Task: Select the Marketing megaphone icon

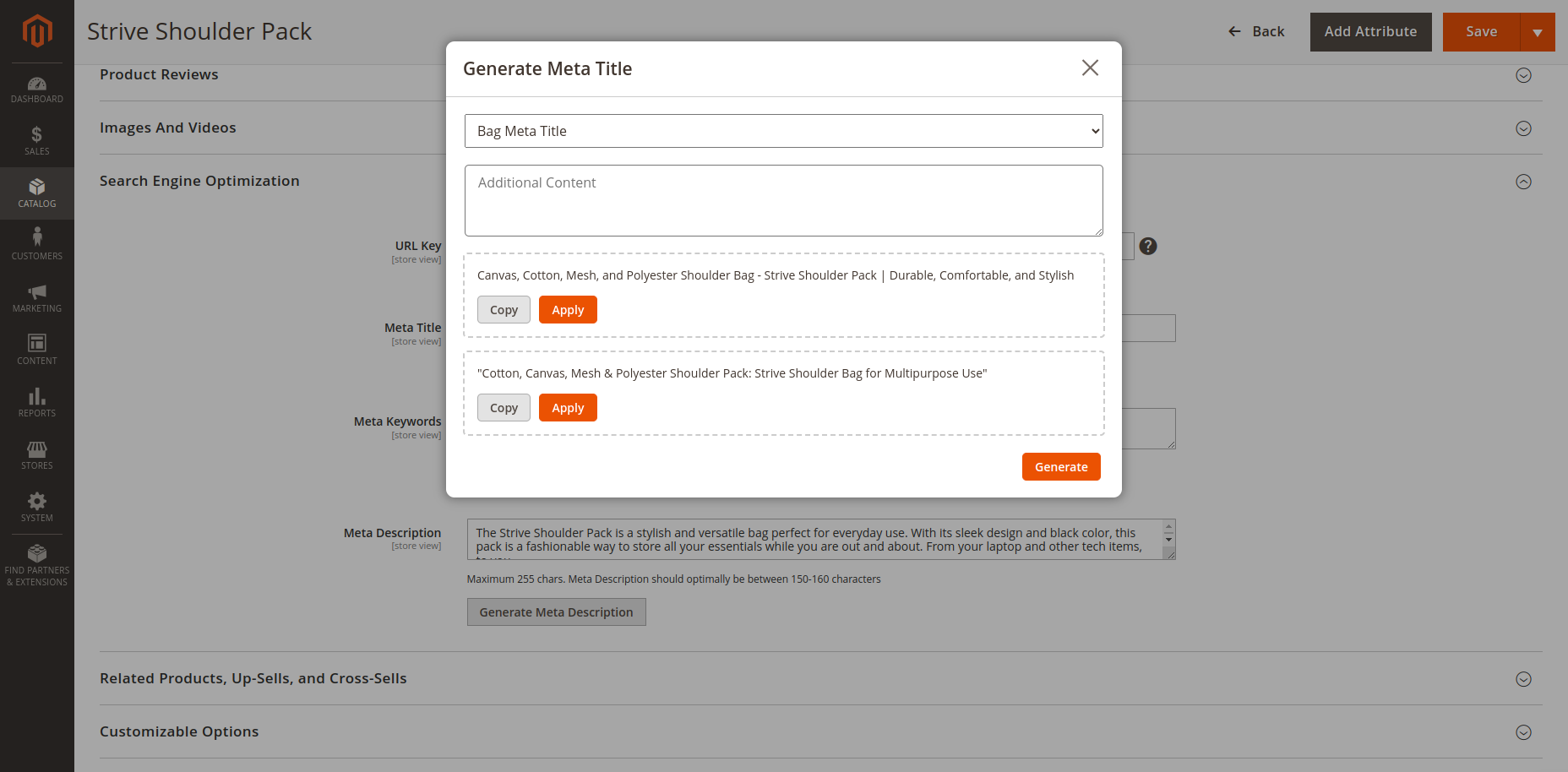Action: (x=37, y=296)
